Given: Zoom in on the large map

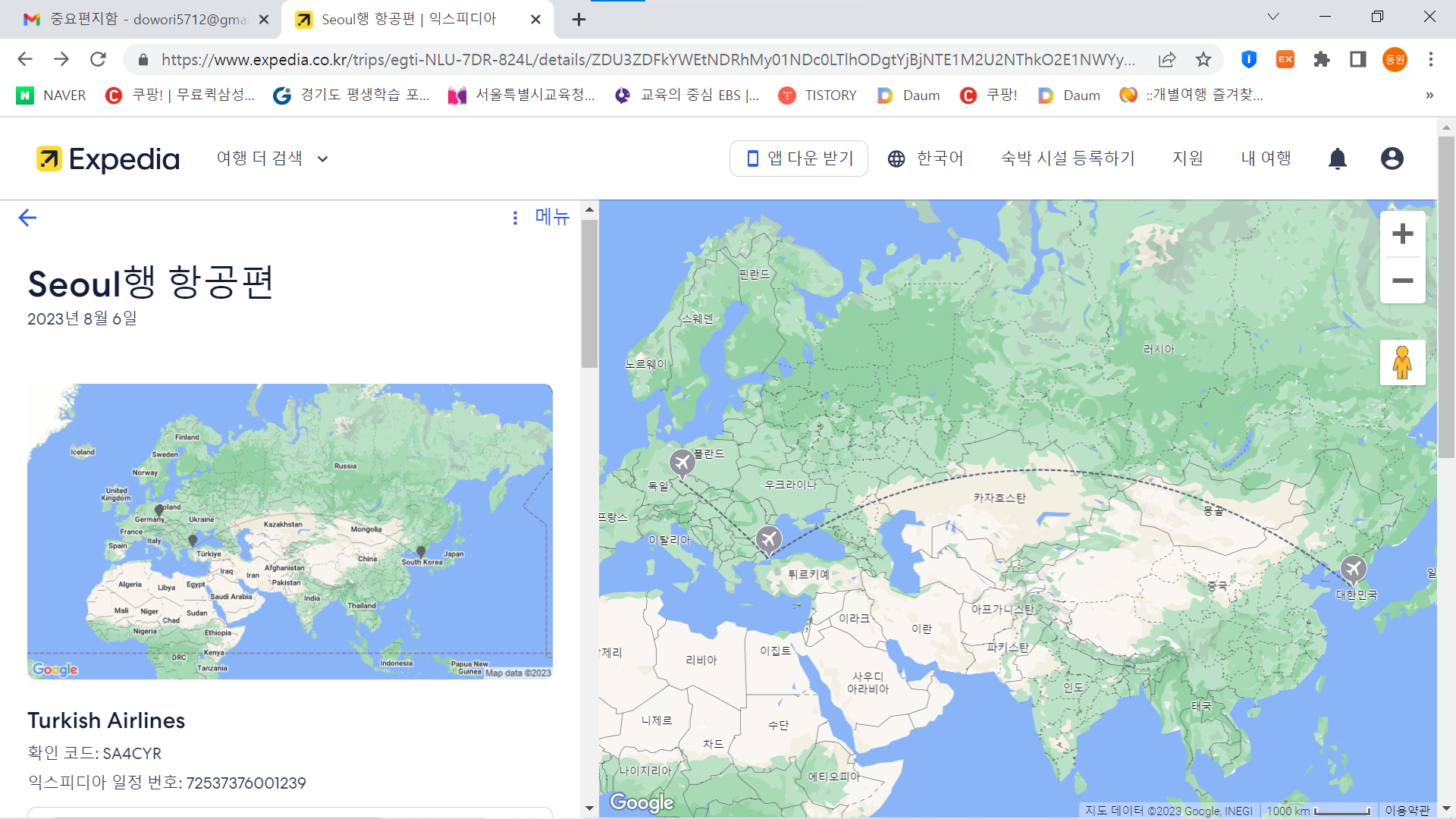Looking at the screenshot, I should pos(1402,234).
